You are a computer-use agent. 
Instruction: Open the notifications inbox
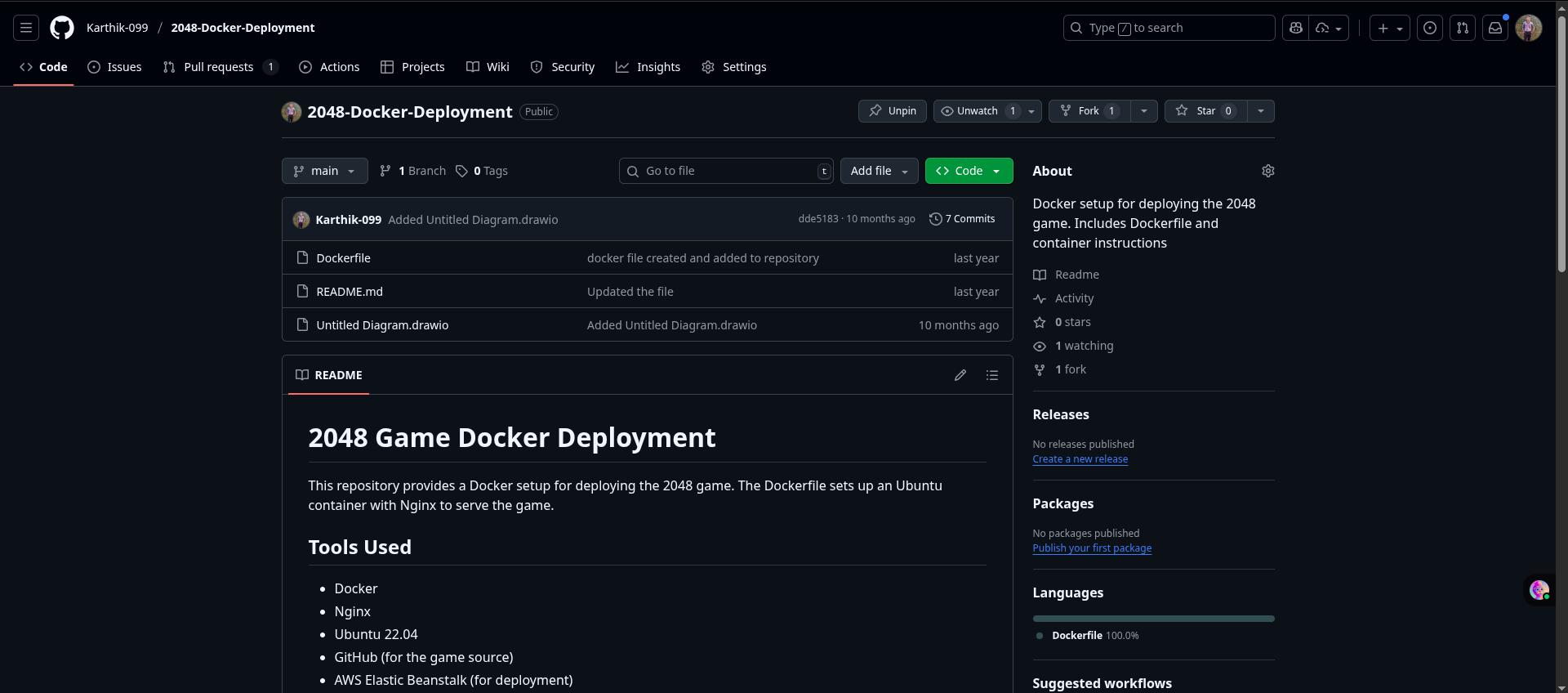pyautogui.click(x=1495, y=28)
